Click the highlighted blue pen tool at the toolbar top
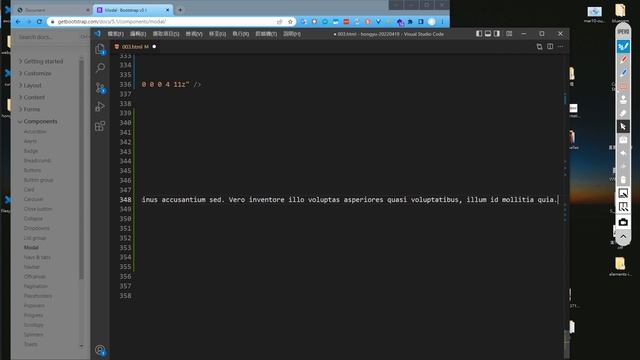This screenshot has width=640, height=360. click(623, 46)
